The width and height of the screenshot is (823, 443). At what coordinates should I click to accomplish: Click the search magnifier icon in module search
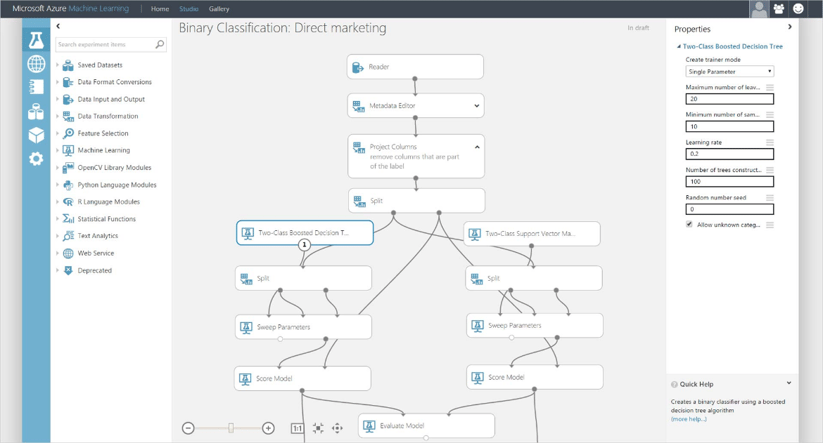(159, 45)
